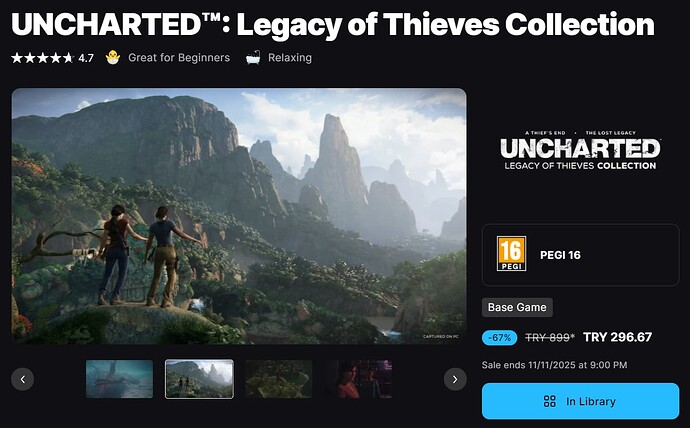Click the library grid icon
Screen dimensions: 690x428
(x=550, y=401)
